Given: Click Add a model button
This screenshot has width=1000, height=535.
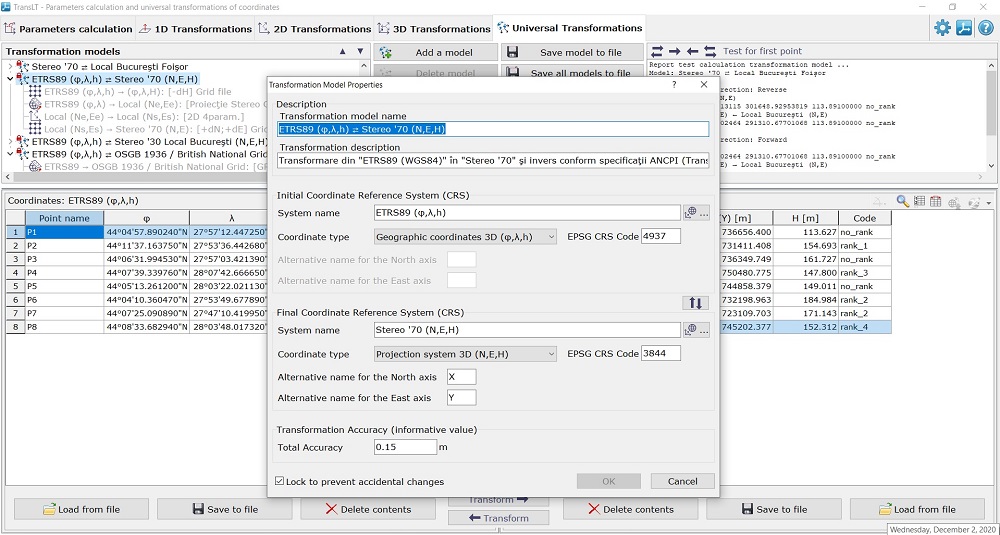Looking at the screenshot, I should pyautogui.click(x=436, y=53).
